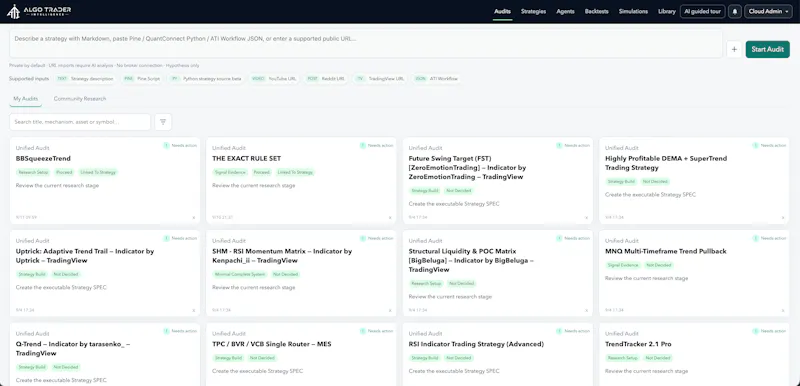
Task: Click Research Setup tag on TrendTracker 2.1 Pro
Action: point(622,358)
